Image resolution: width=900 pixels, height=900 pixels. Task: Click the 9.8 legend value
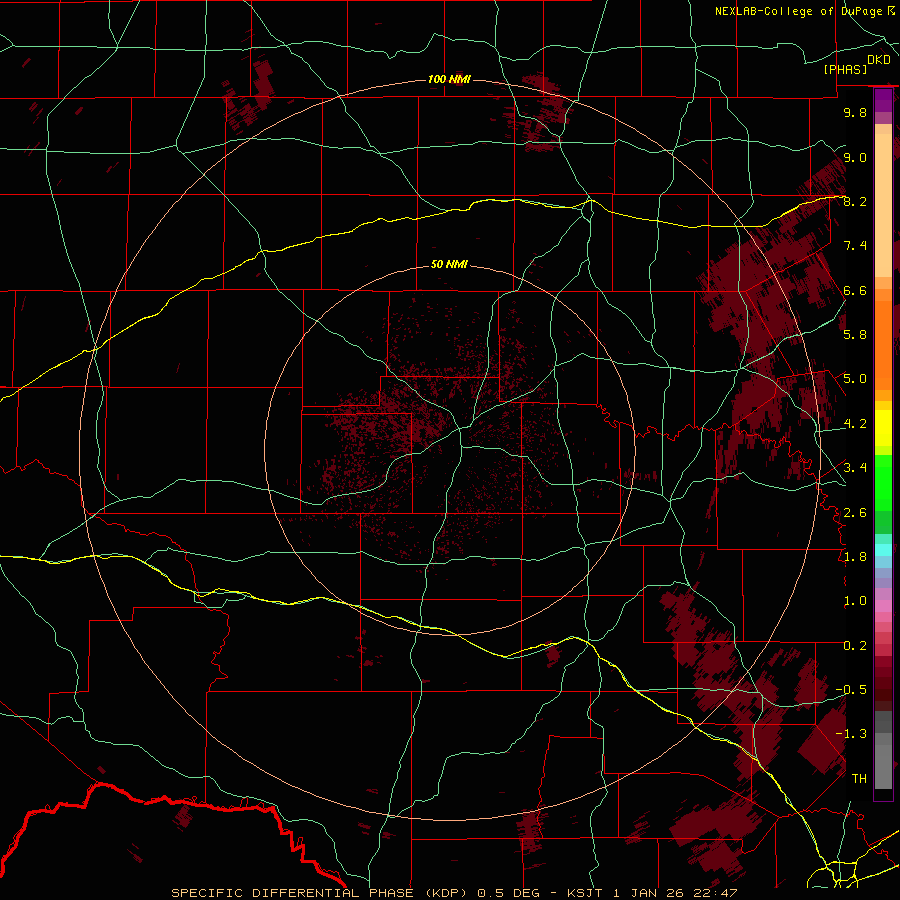coord(855,112)
